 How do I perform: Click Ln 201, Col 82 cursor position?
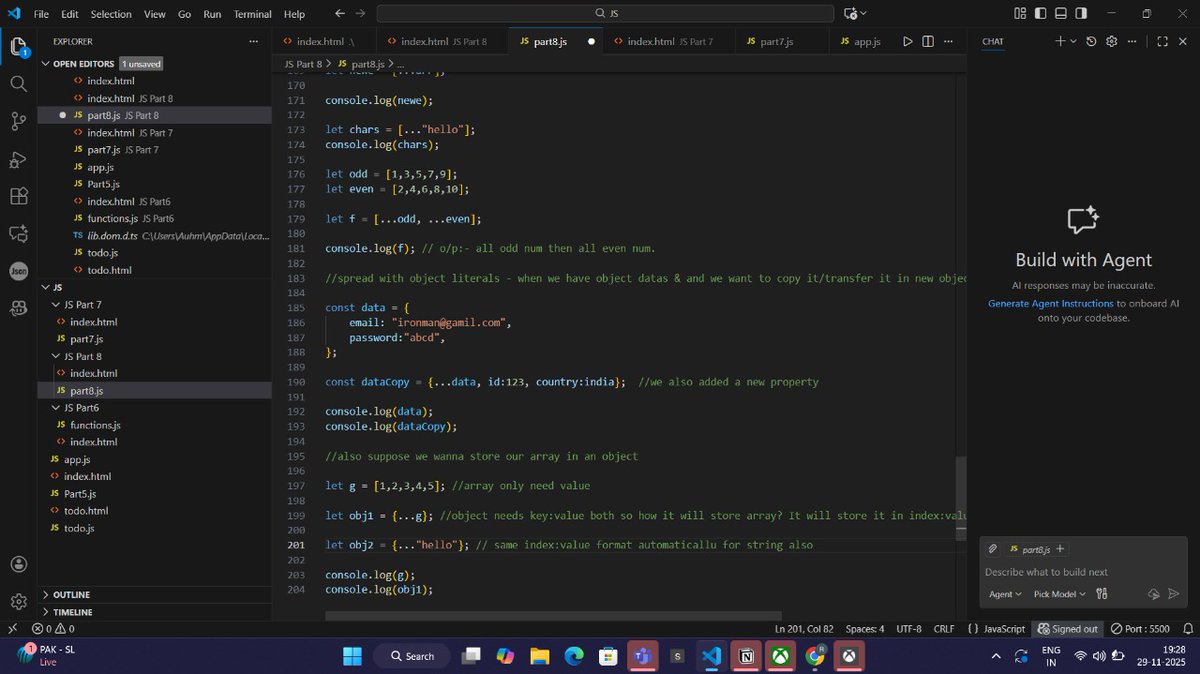804,629
